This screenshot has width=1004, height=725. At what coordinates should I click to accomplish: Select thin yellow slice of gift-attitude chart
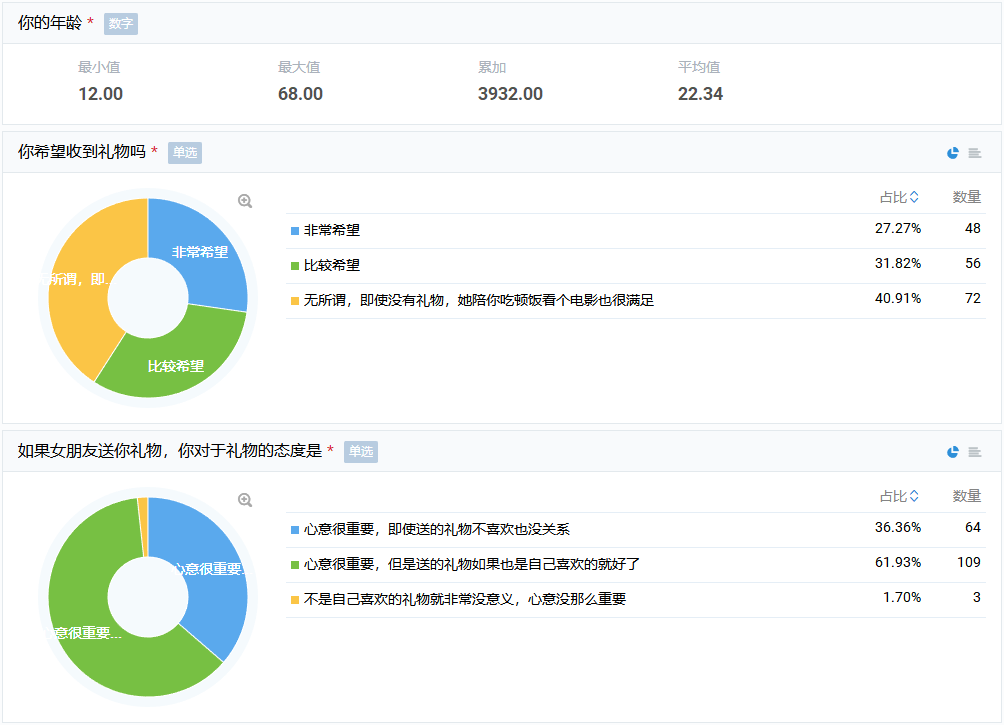(x=143, y=525)
